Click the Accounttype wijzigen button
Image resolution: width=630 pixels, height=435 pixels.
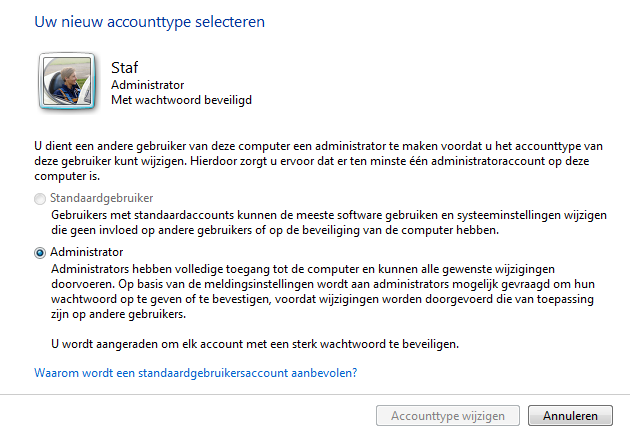448,416
